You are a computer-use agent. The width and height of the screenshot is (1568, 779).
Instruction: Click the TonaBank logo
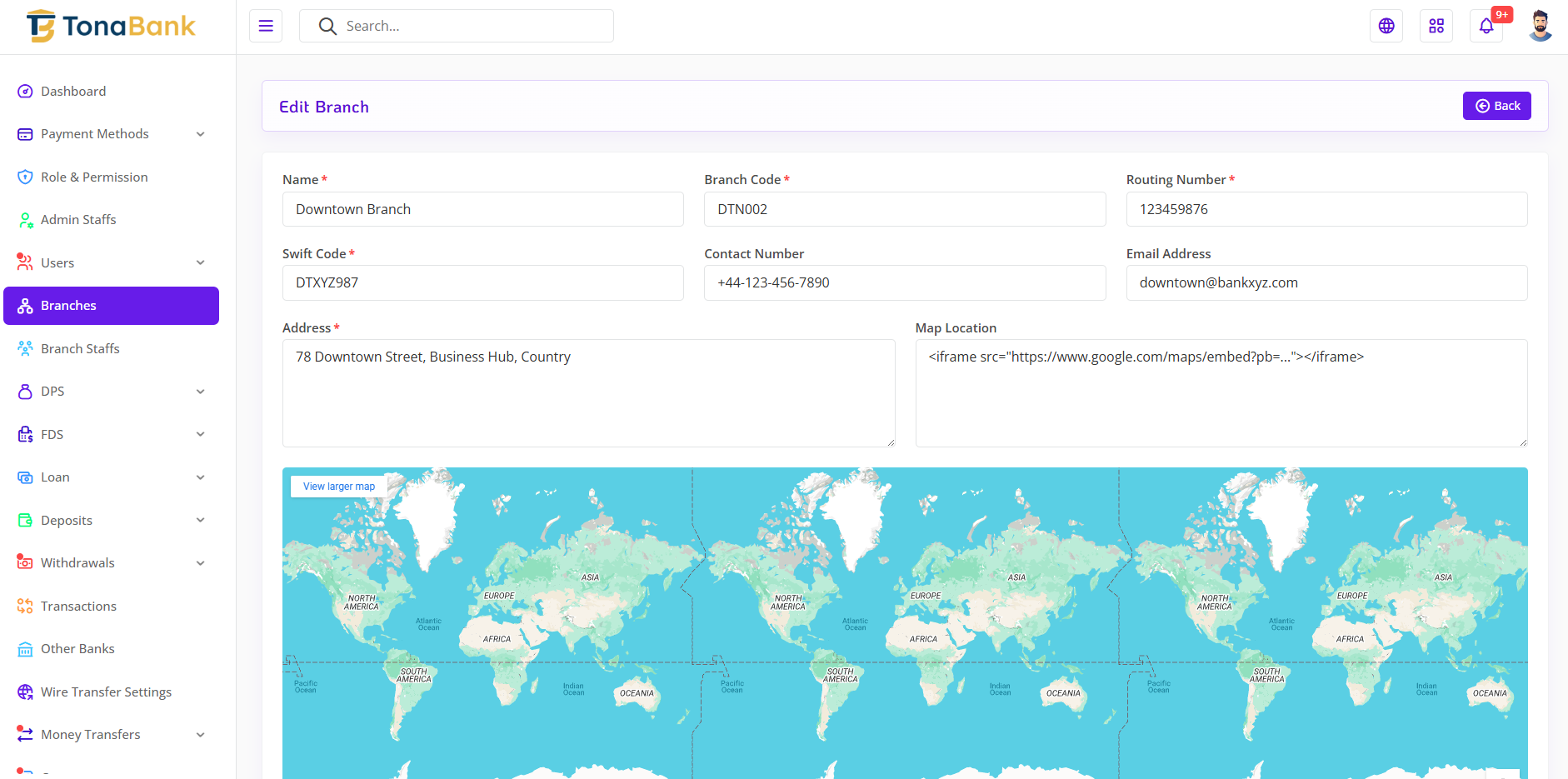point(111,27)
